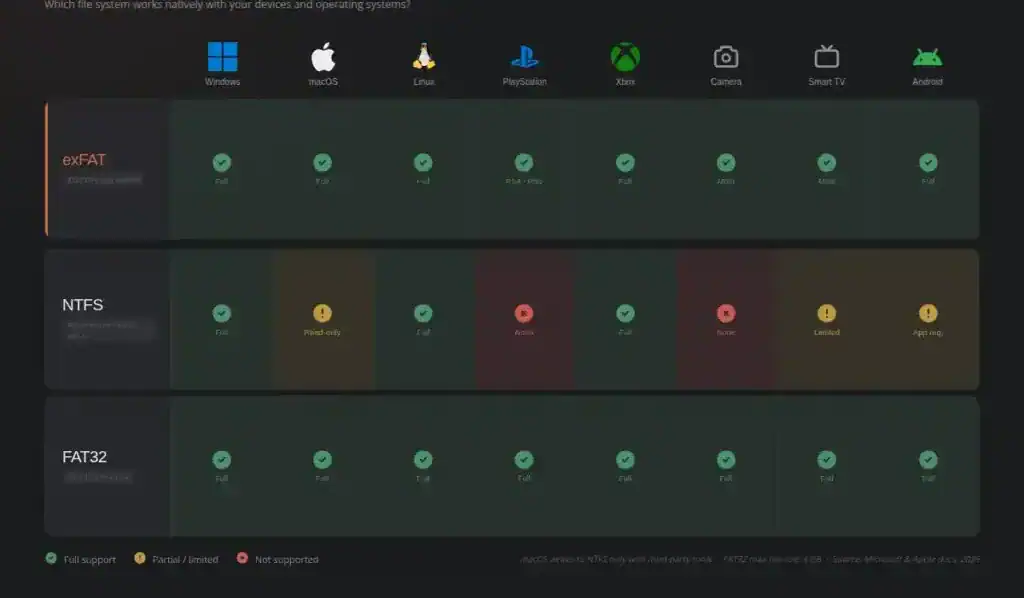Click FAT32 green check under Camera
This screenshot has width=1024, height=598.
(x=726, y=460)
